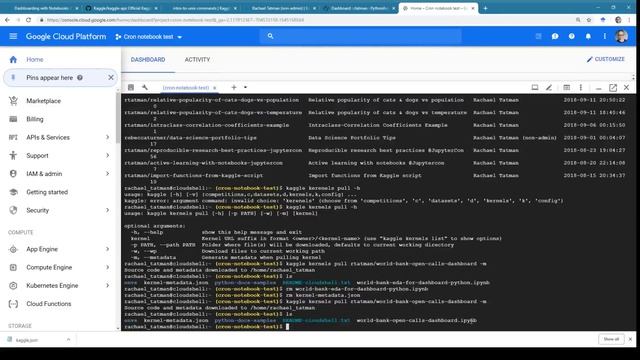Expand the App Engine submenu arrow
640x360 pixels.
107,249
